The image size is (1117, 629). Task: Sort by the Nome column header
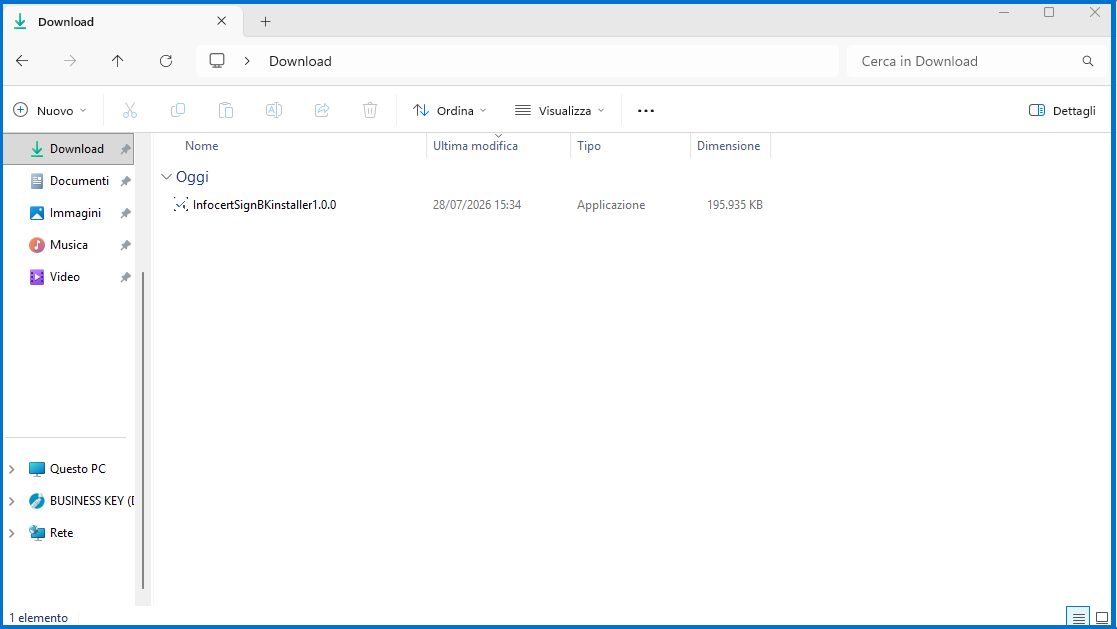[202, 146]
